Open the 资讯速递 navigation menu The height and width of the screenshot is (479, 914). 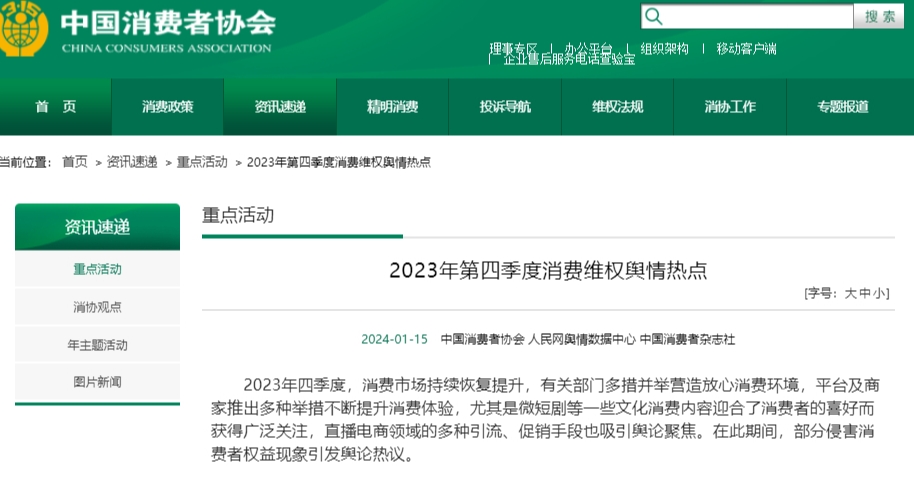(280, 107)
